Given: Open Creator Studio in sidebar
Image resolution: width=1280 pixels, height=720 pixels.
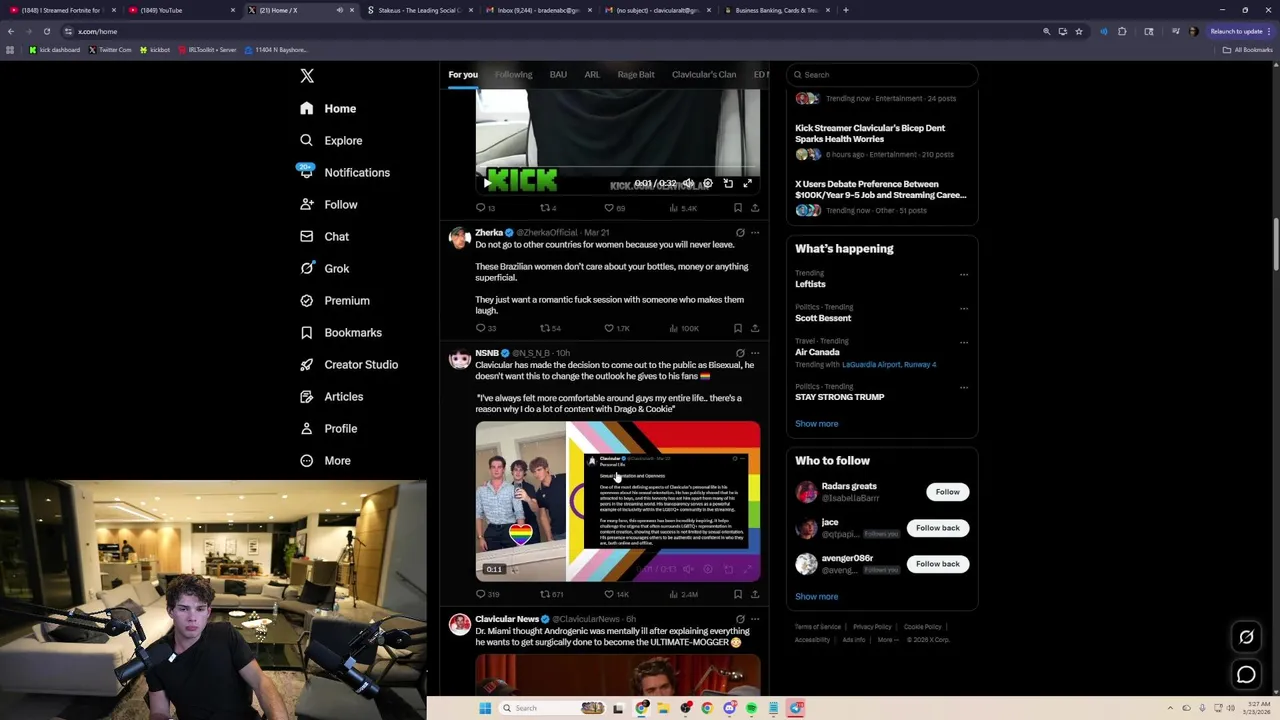Looking at the screenshot, I should point(349,364).
